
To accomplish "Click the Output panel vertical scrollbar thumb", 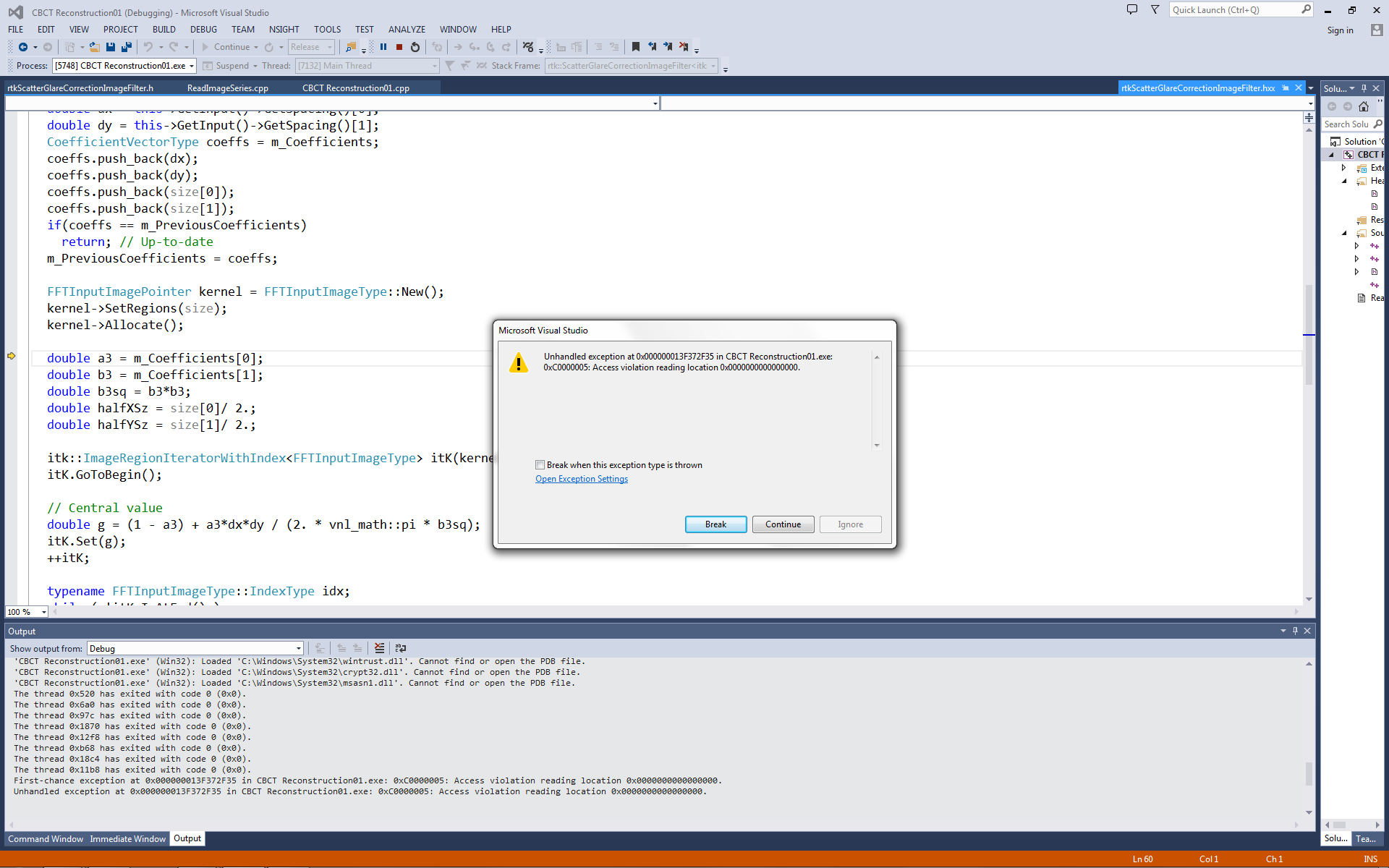I will [1308, 773].
